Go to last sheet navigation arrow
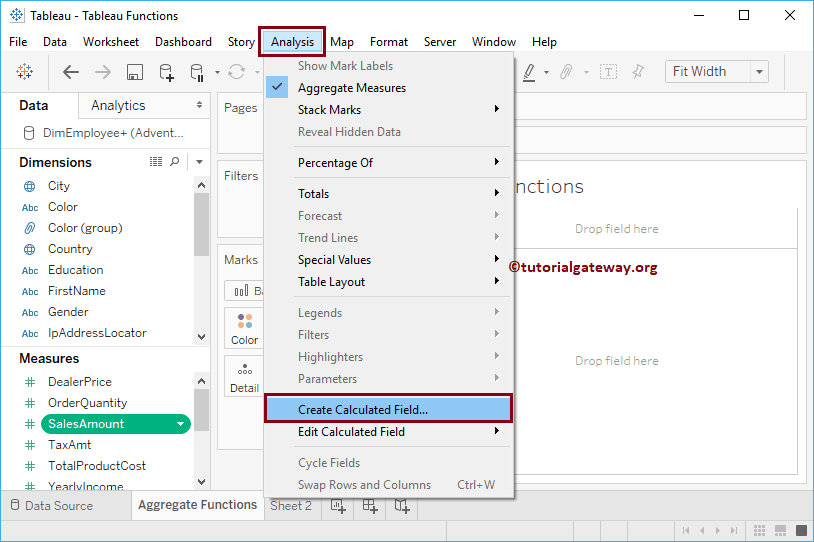814x542 pixels. (734, 531)
